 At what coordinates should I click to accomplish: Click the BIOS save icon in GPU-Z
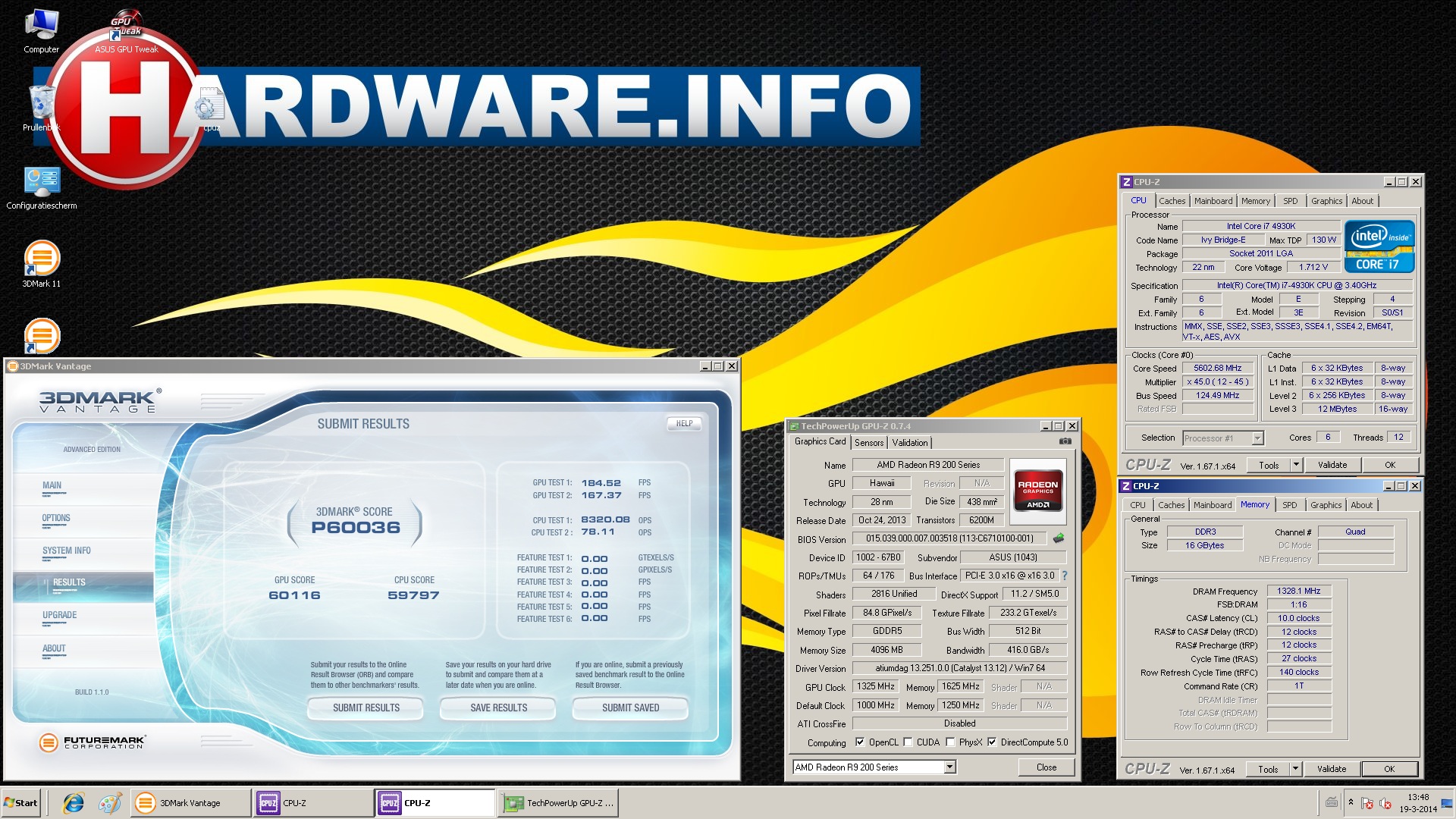(1059, 538)
